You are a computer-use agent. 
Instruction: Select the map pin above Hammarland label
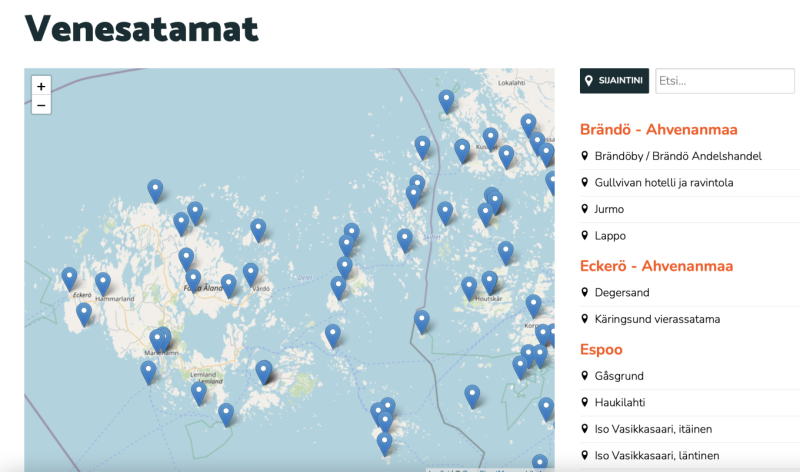[103, 283]
